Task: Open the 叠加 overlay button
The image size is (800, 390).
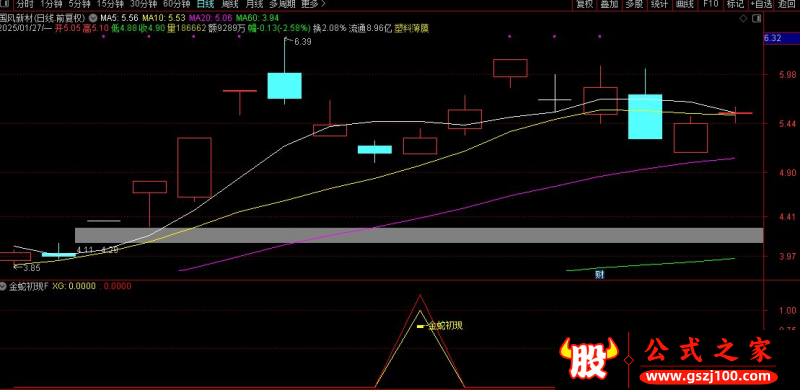Action: pos(609,5)
